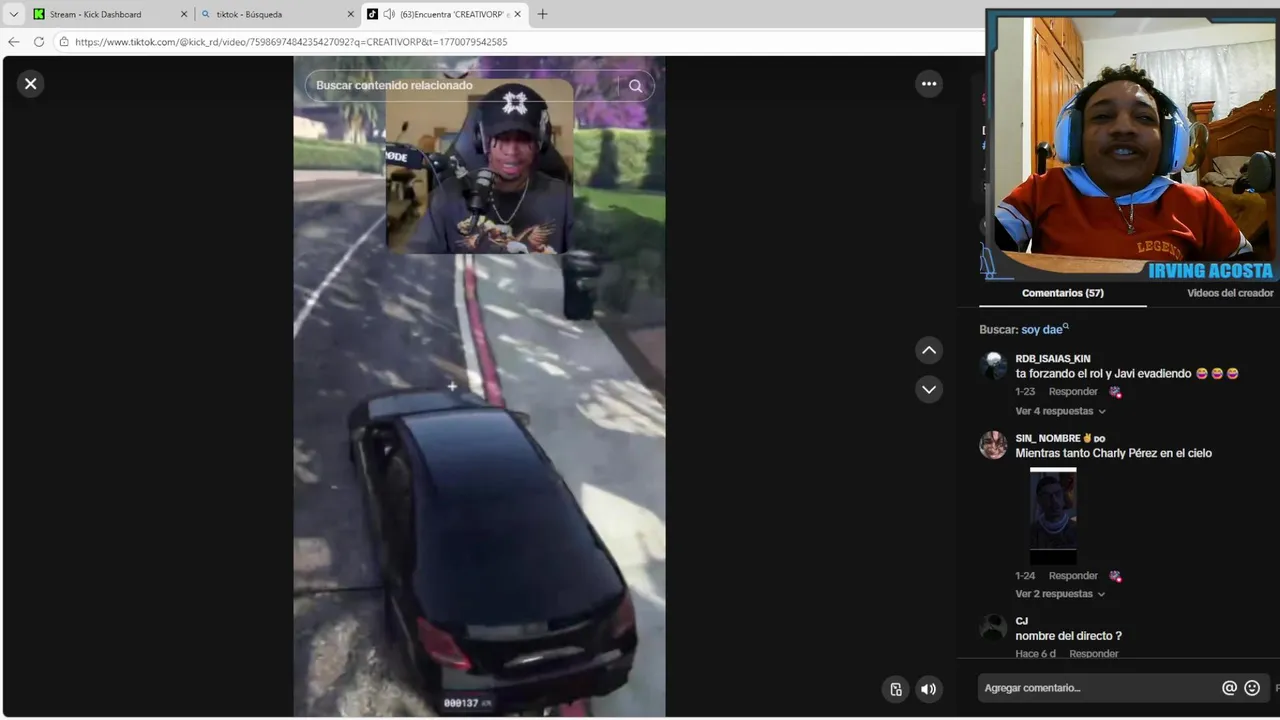The width and height of the screenshot is (1280, 720).
Task: Reply to SIN_NOMBRE's comment via Responder
Action: (x=1073, y=576)
